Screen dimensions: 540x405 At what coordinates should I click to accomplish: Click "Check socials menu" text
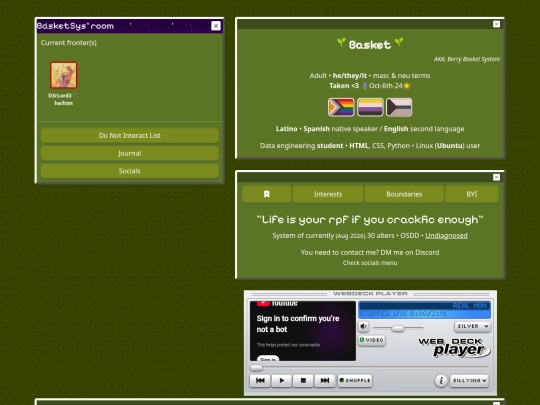(x=370, y=263)
